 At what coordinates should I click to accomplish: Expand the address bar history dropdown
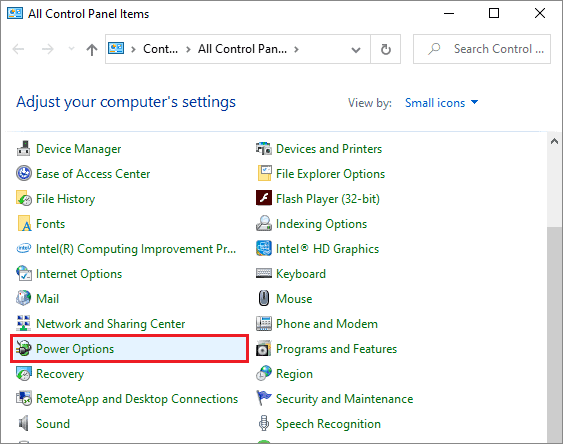[356, 50]
